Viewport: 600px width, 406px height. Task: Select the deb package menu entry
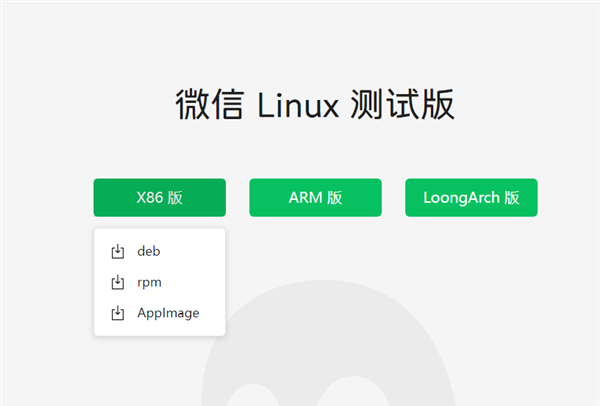(x=149, y=251)
